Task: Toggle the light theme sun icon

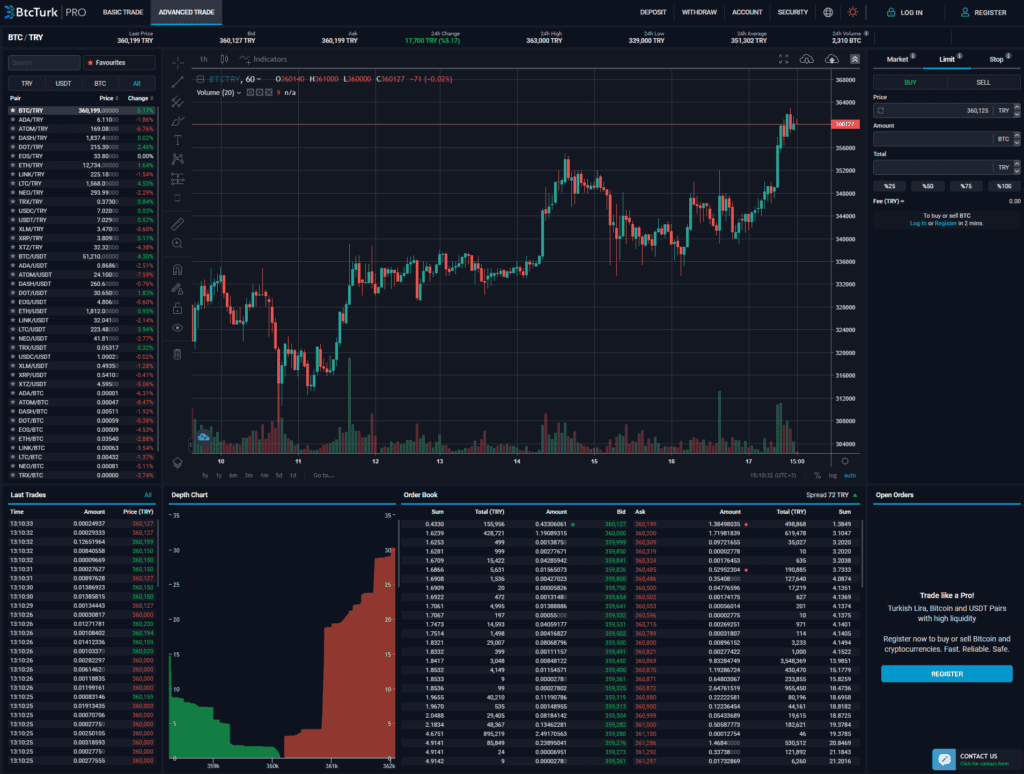Action: (853, 12)
